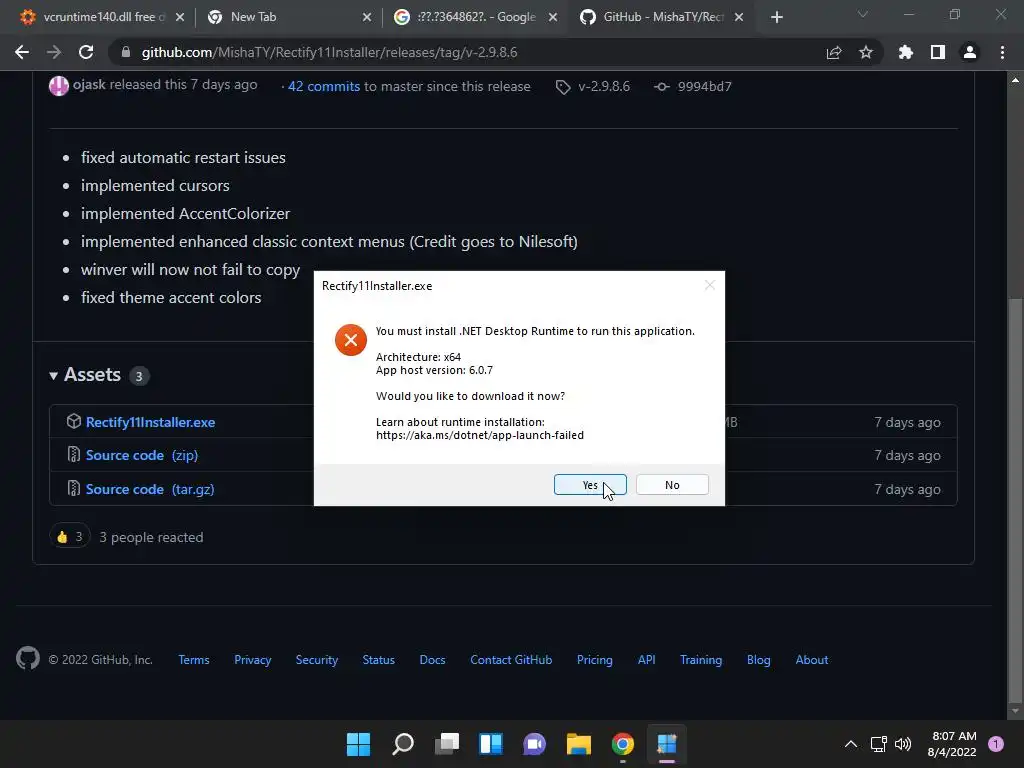1024x768 pixels.
Task: Open Blog footer link
Action: 758,660
